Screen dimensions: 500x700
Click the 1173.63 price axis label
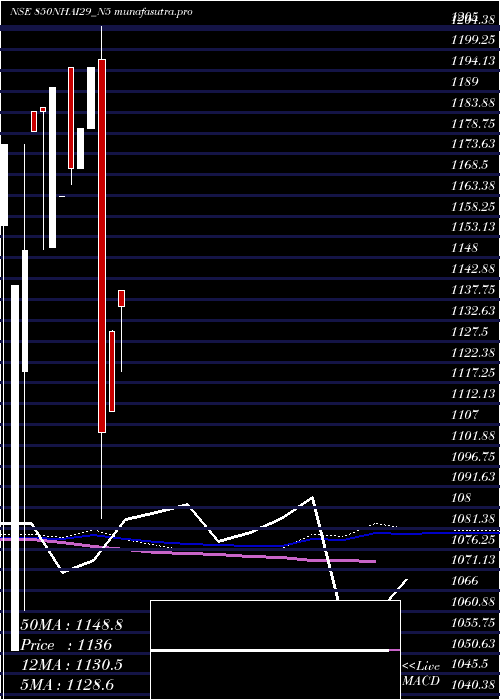click(x=473, y=144)
